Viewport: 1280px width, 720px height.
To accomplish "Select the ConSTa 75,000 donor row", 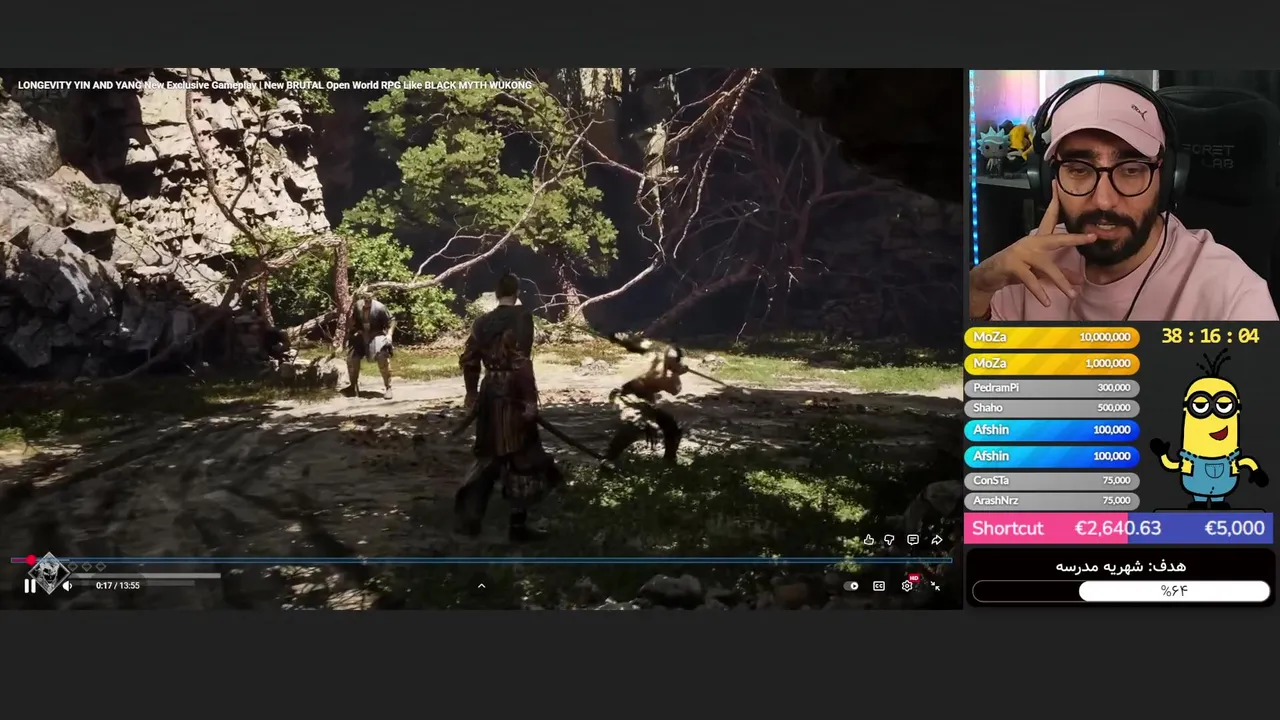I will click(1051, 481).
